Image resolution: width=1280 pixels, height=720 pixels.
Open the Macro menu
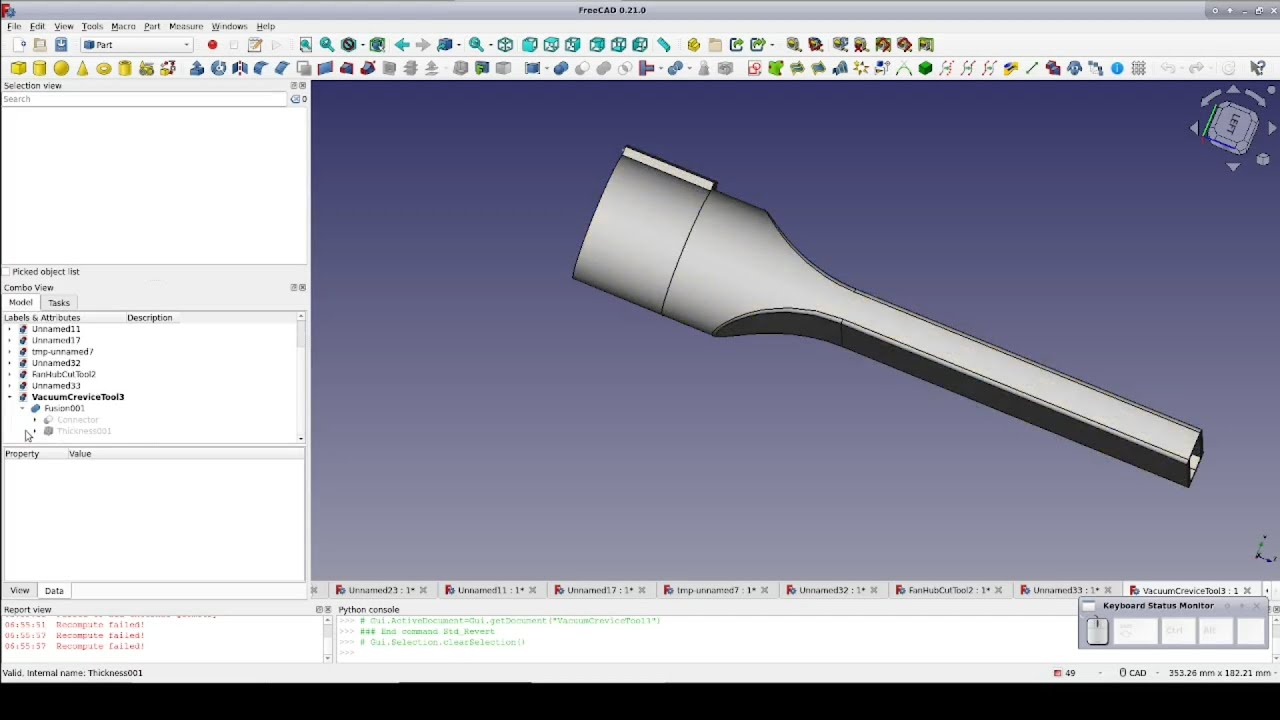click(x=123, y=26)
